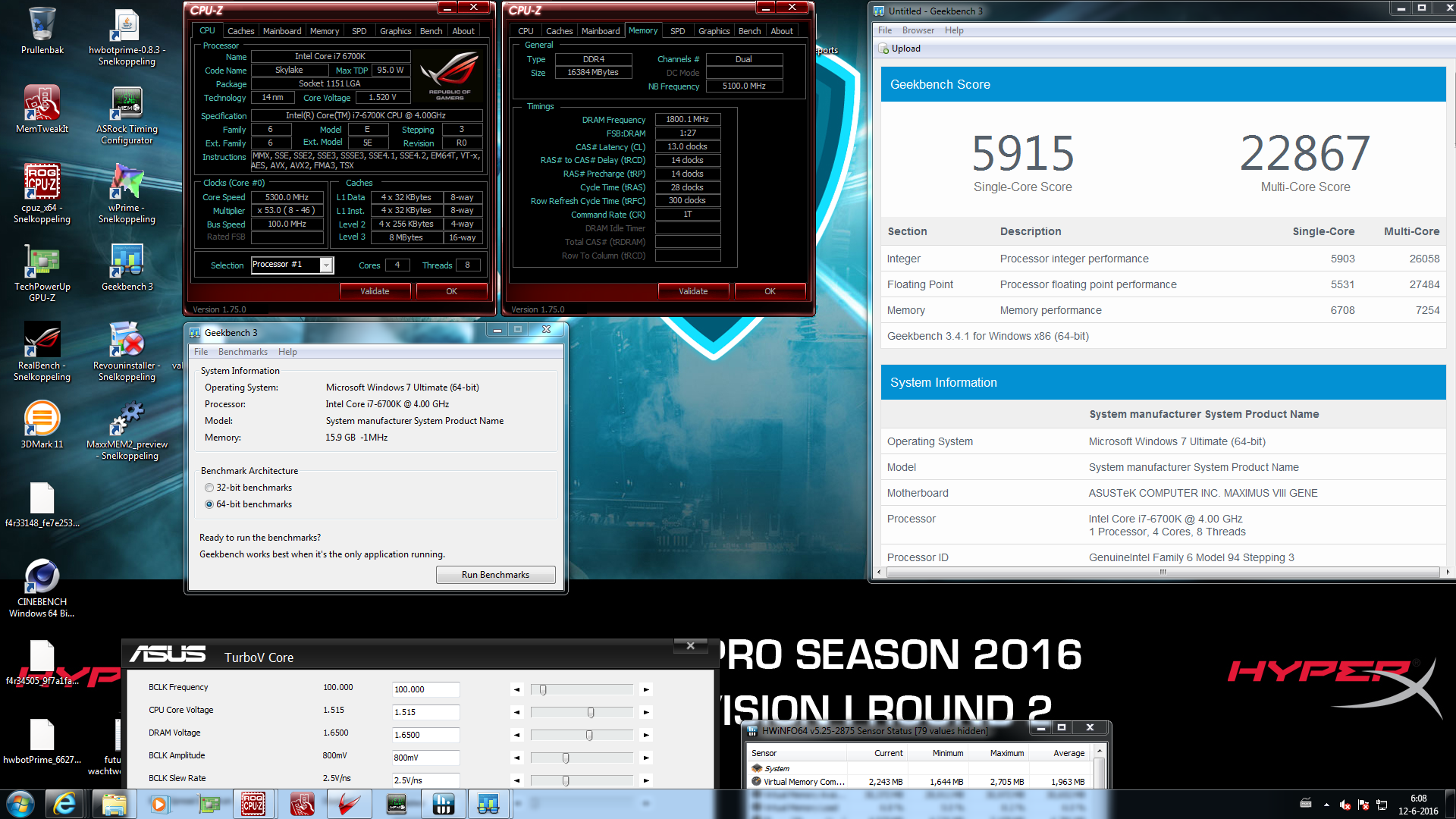Viewport: 1456px width, 819px height.
Task: Increase BCLK Frequency with right arrow
Action: pyautogui.click(x=646, y=690)
